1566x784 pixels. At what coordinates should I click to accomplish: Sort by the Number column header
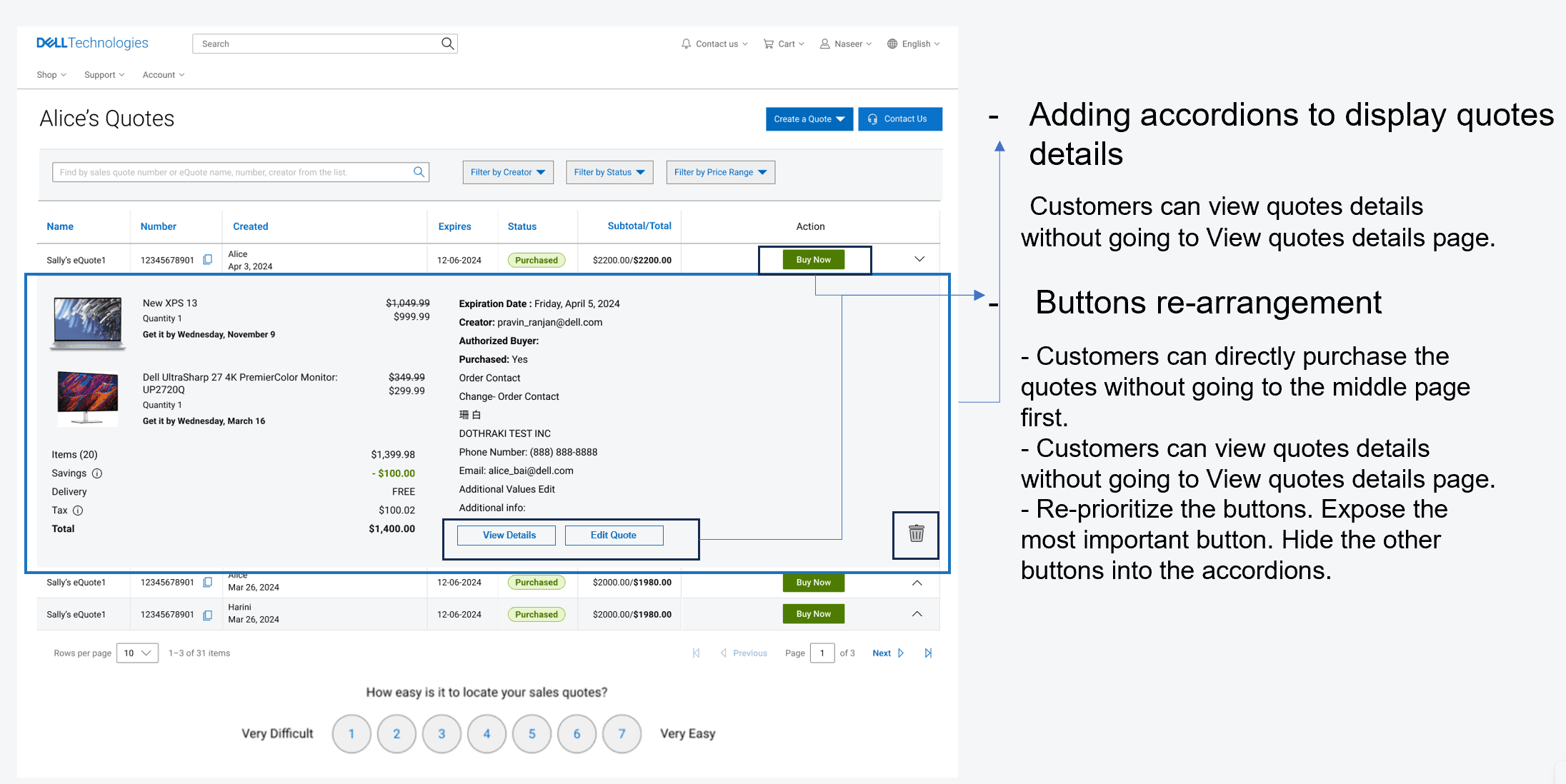pos(159,226)
